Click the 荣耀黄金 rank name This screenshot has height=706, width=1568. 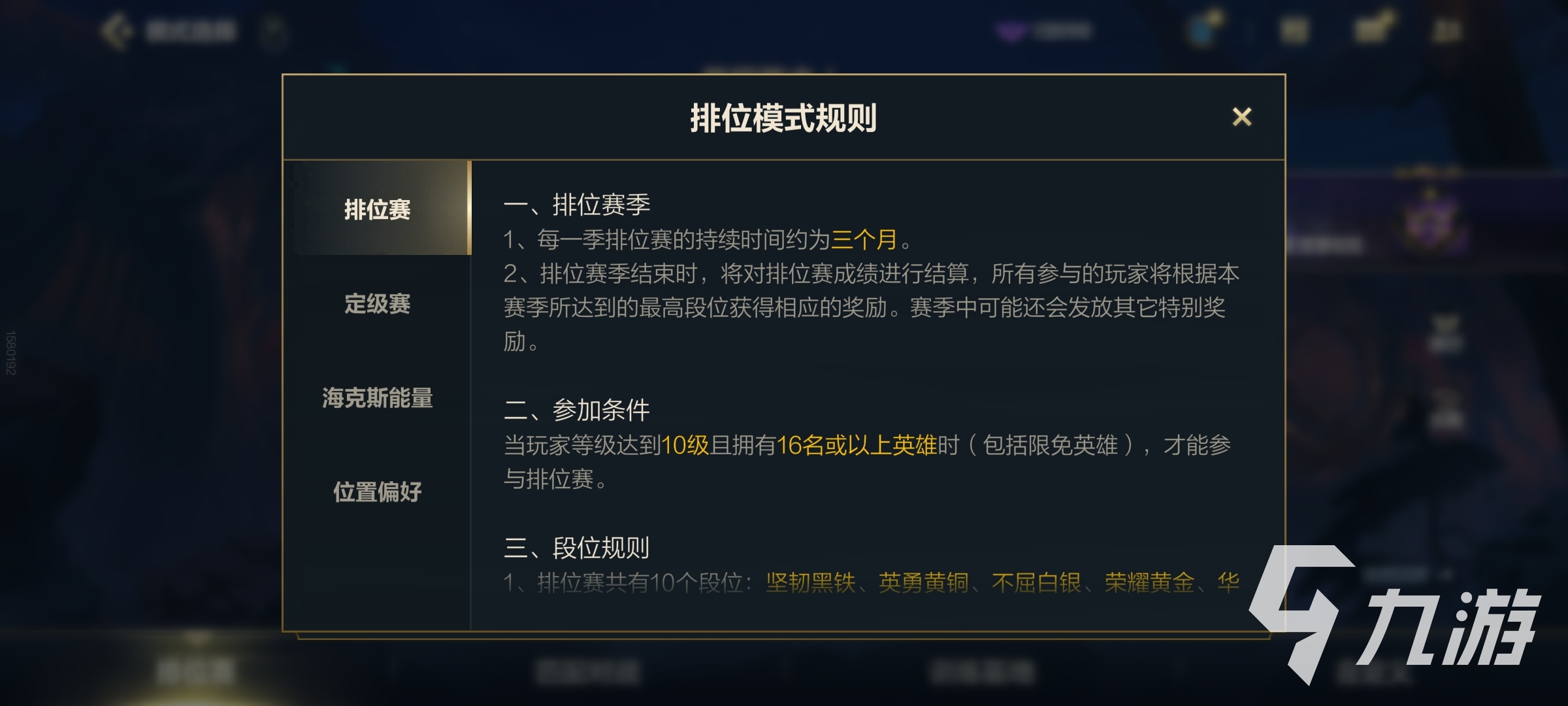1149,582
